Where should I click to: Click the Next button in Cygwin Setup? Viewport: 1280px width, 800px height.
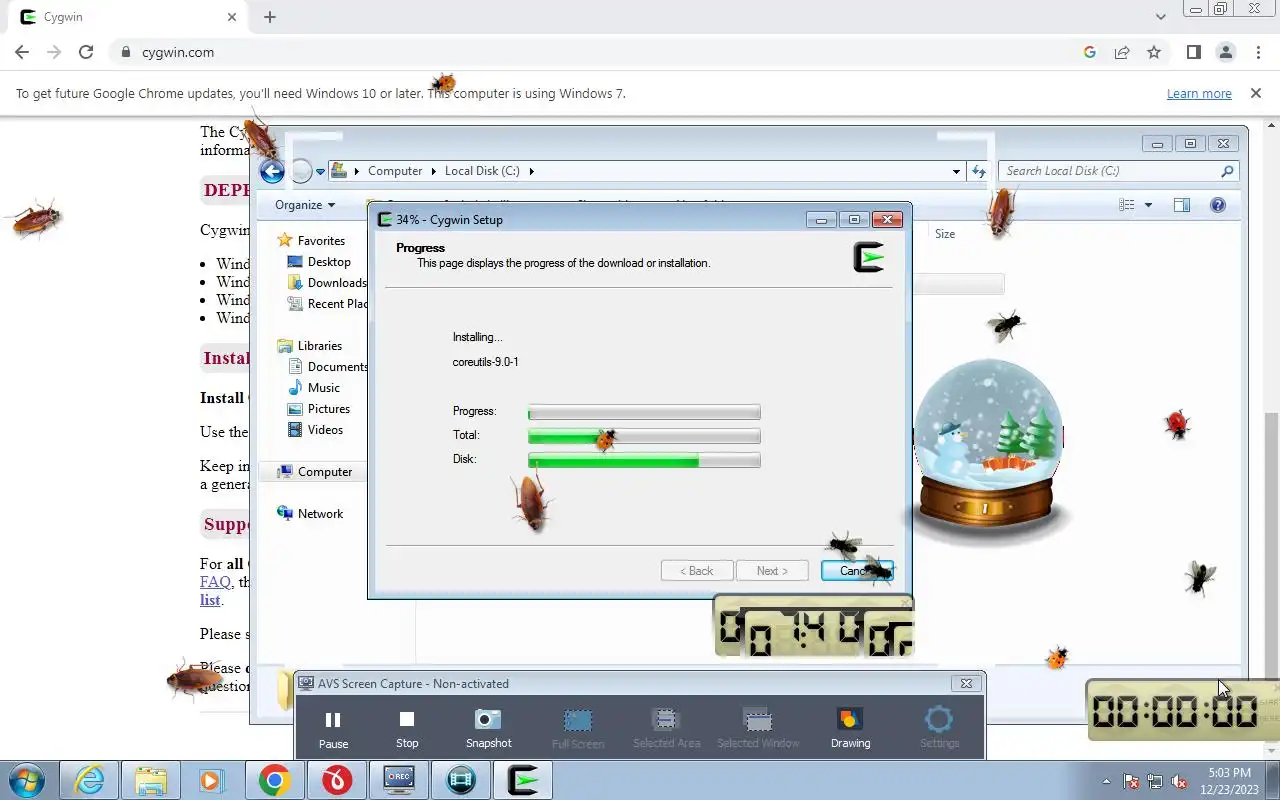pos(772,571)
